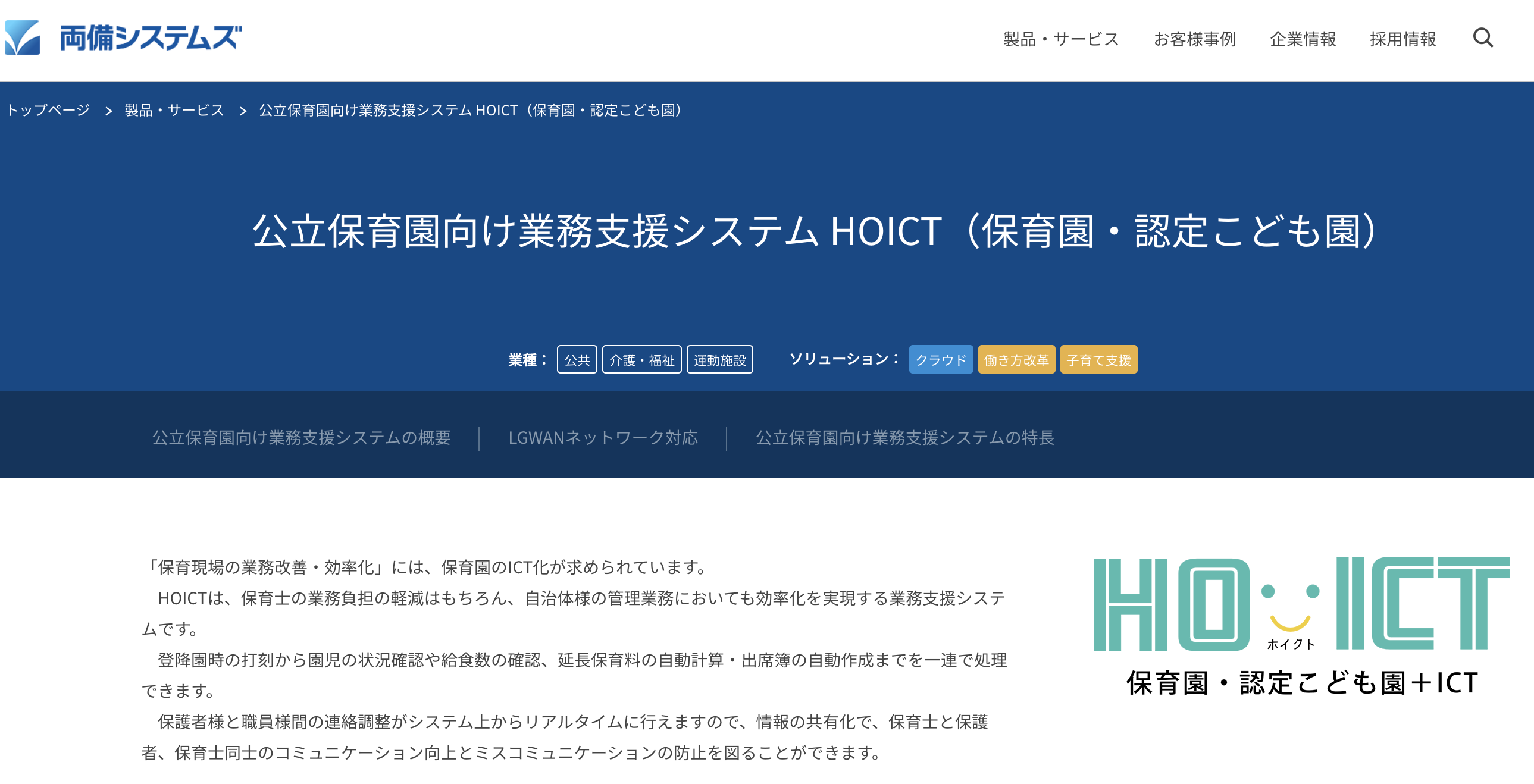Viewport: 1534px width, 784px height.
Task: Click the main page title heading
Action: coord(815,231)
